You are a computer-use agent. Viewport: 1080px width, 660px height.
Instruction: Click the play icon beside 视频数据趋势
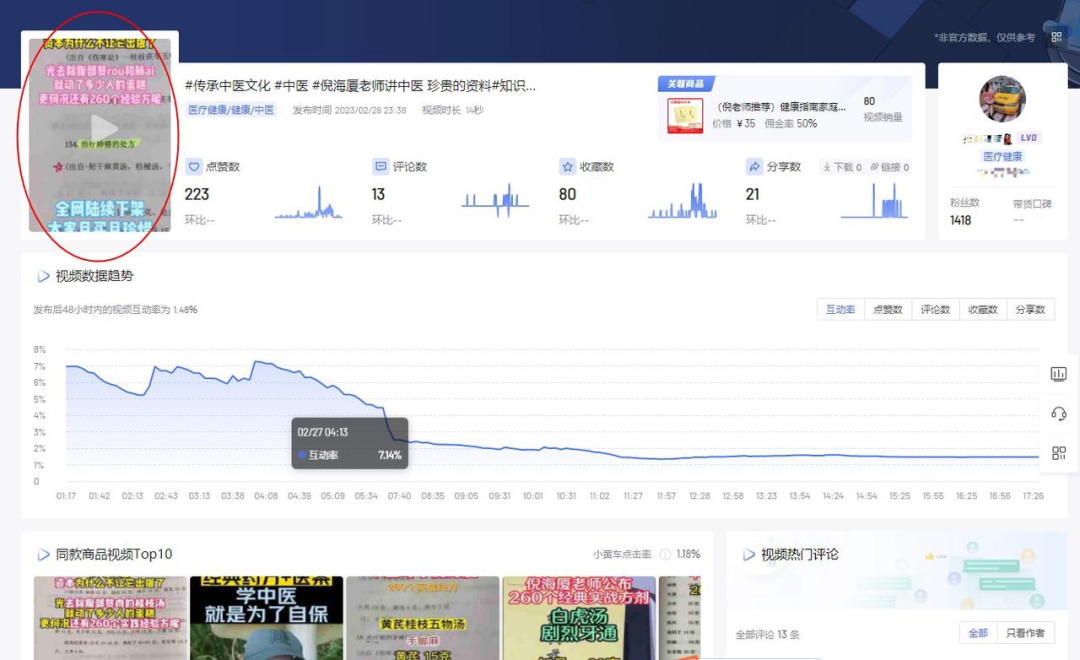tap(43, 276)
